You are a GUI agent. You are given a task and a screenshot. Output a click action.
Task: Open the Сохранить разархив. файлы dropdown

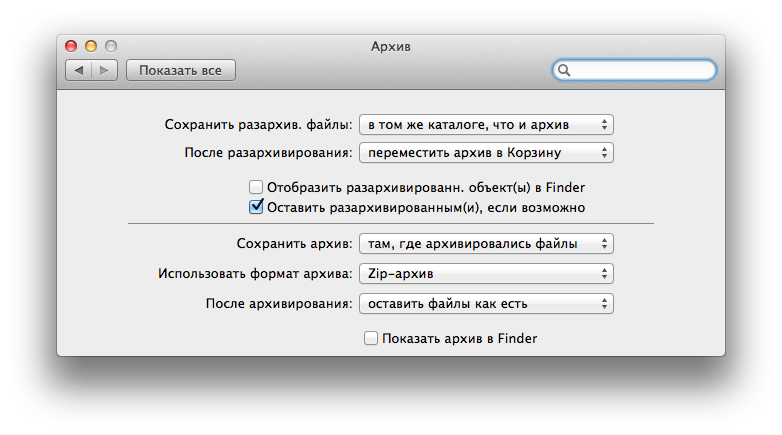486,124
